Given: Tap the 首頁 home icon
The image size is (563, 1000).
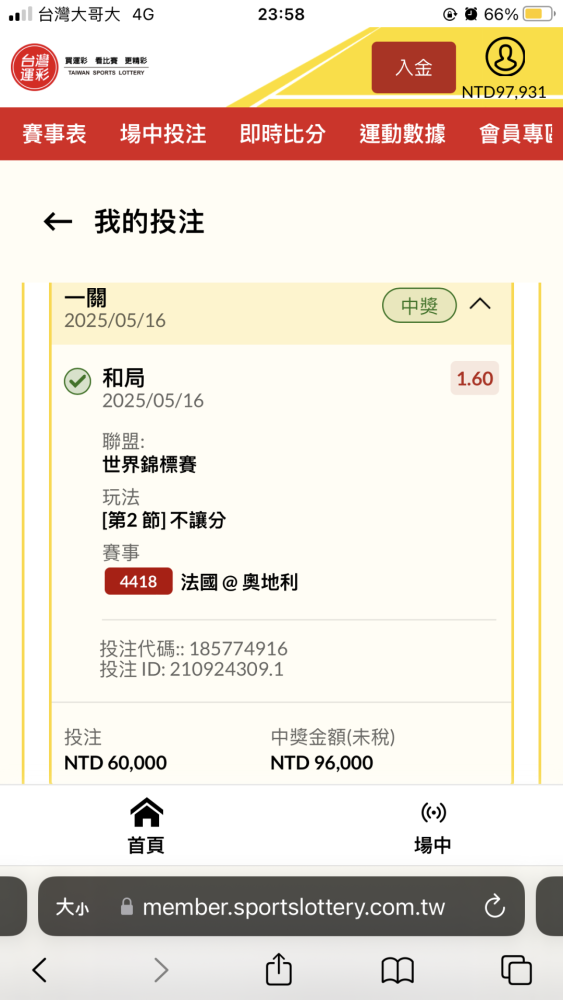Looking at the screenshot, I should [147, 812].
